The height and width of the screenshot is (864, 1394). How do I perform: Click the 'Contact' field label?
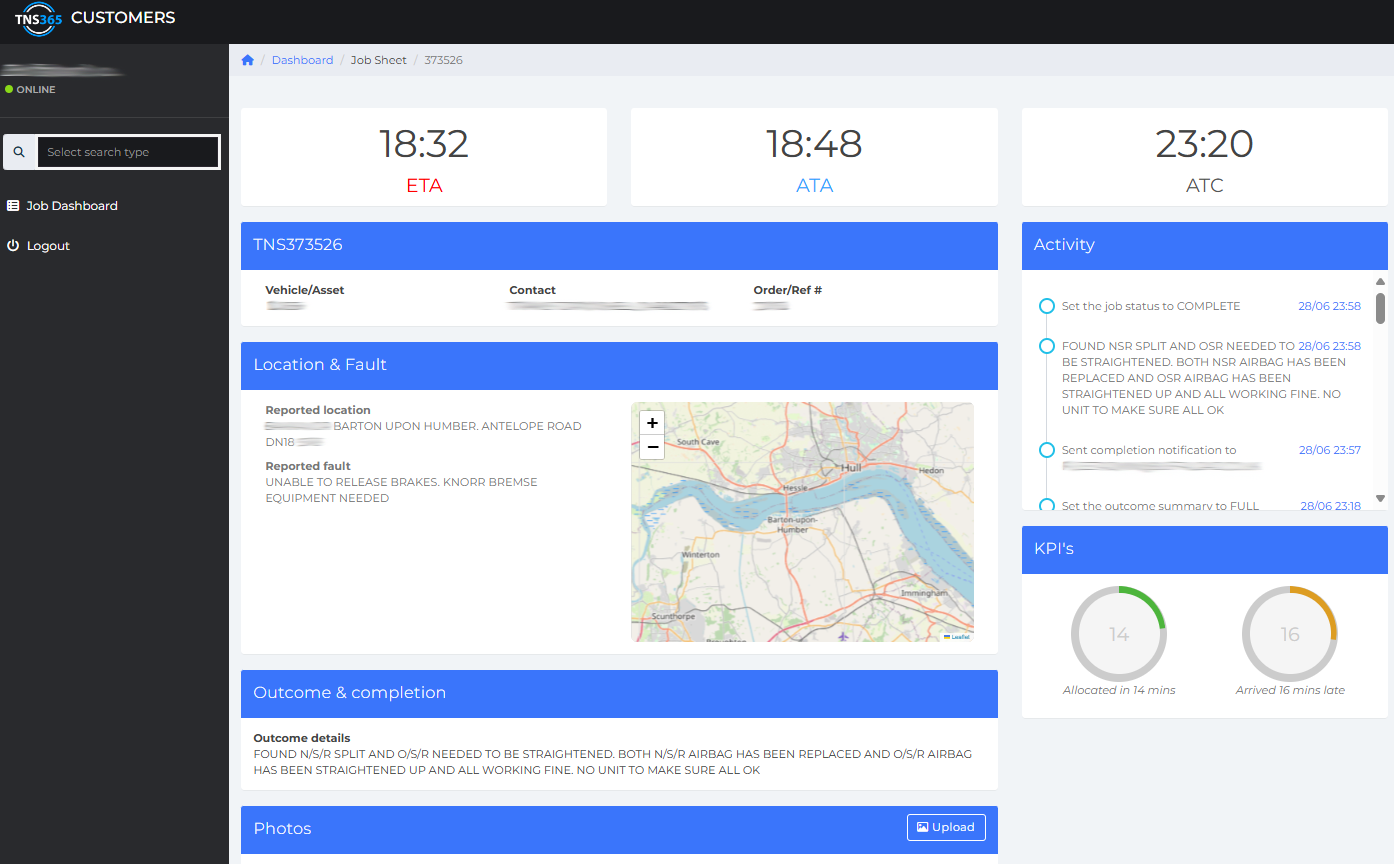[x=532, y=290]
